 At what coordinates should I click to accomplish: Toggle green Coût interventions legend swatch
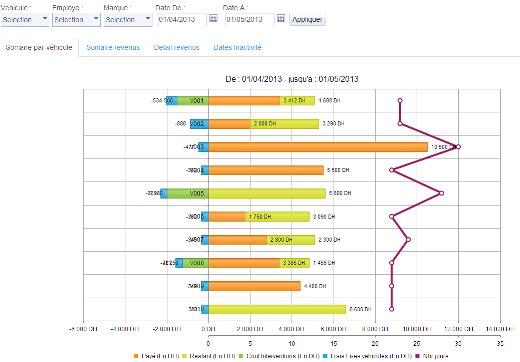[241, 356]
